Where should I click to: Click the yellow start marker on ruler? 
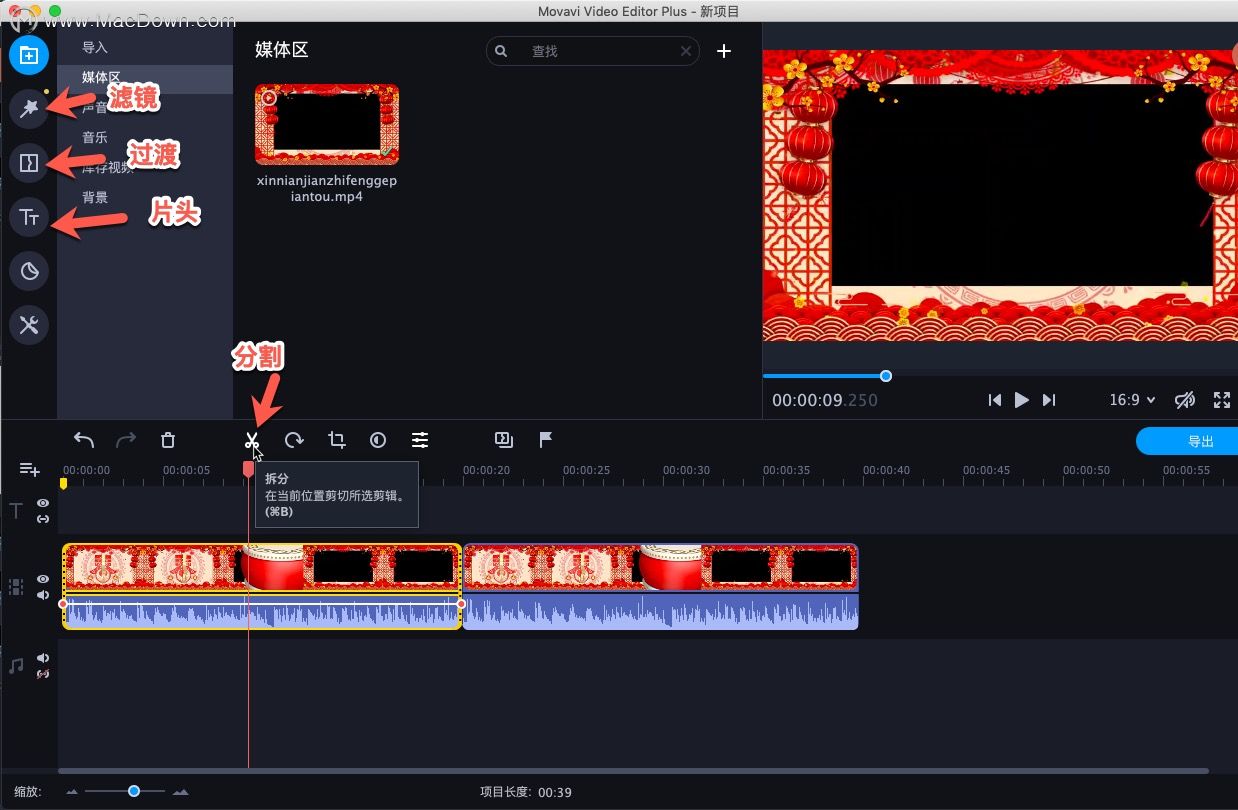click(x=63, y=483)
